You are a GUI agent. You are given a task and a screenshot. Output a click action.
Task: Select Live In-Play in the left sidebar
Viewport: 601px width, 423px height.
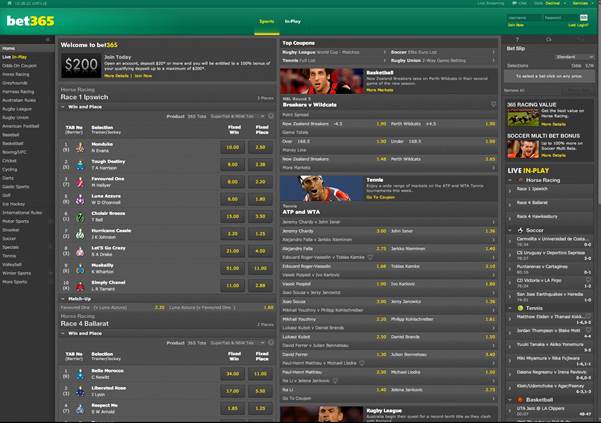tap(27, 57)
